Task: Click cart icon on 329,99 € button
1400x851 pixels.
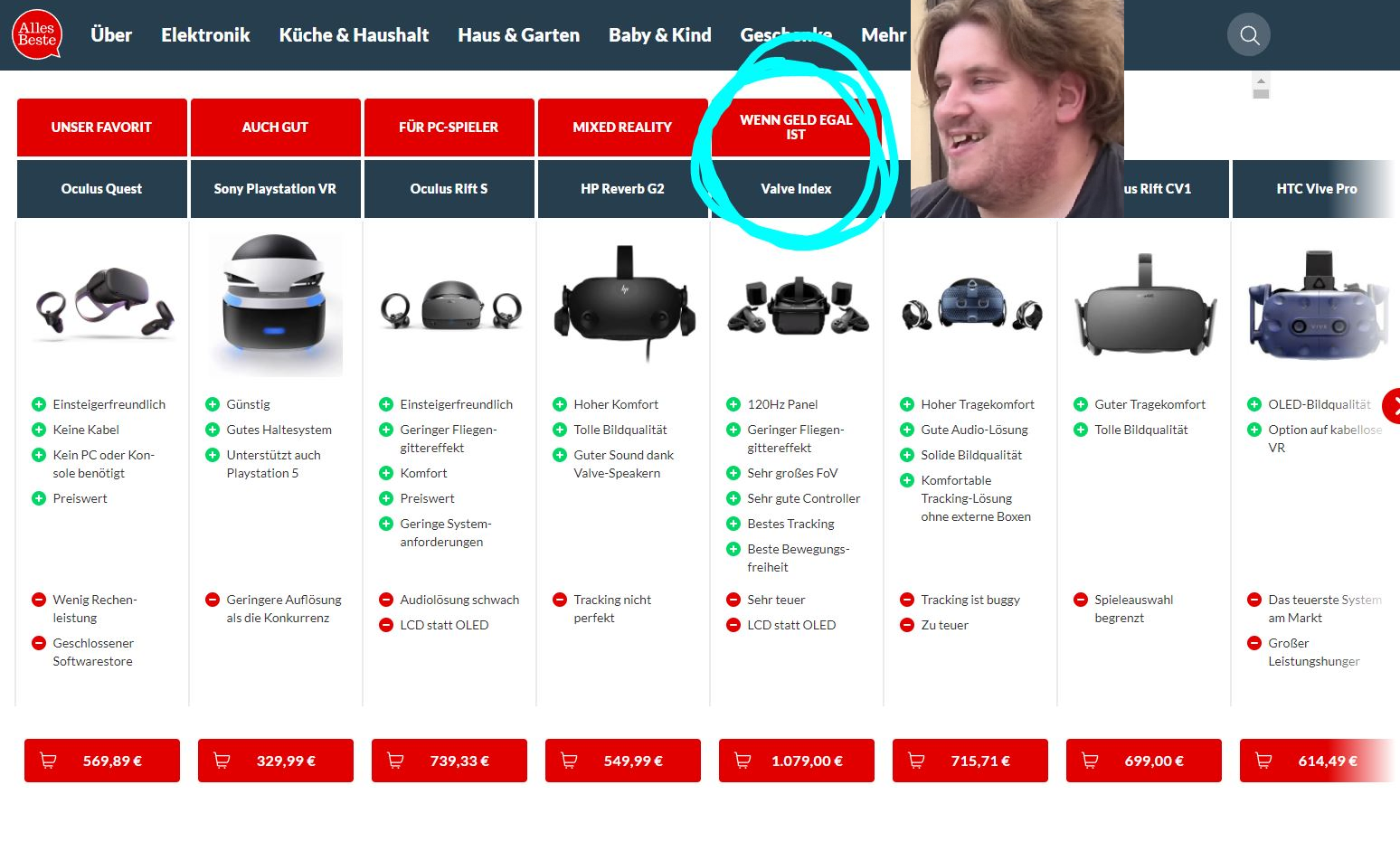Action: pos(222,761)
